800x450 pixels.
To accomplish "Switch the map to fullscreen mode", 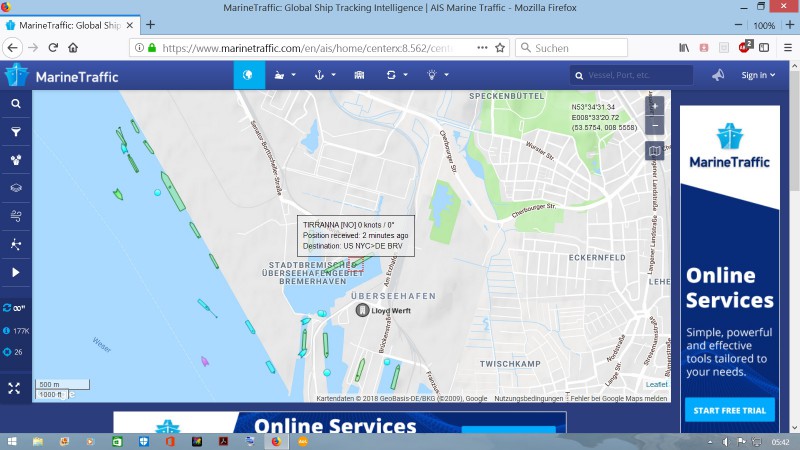I will coord(14,388).
